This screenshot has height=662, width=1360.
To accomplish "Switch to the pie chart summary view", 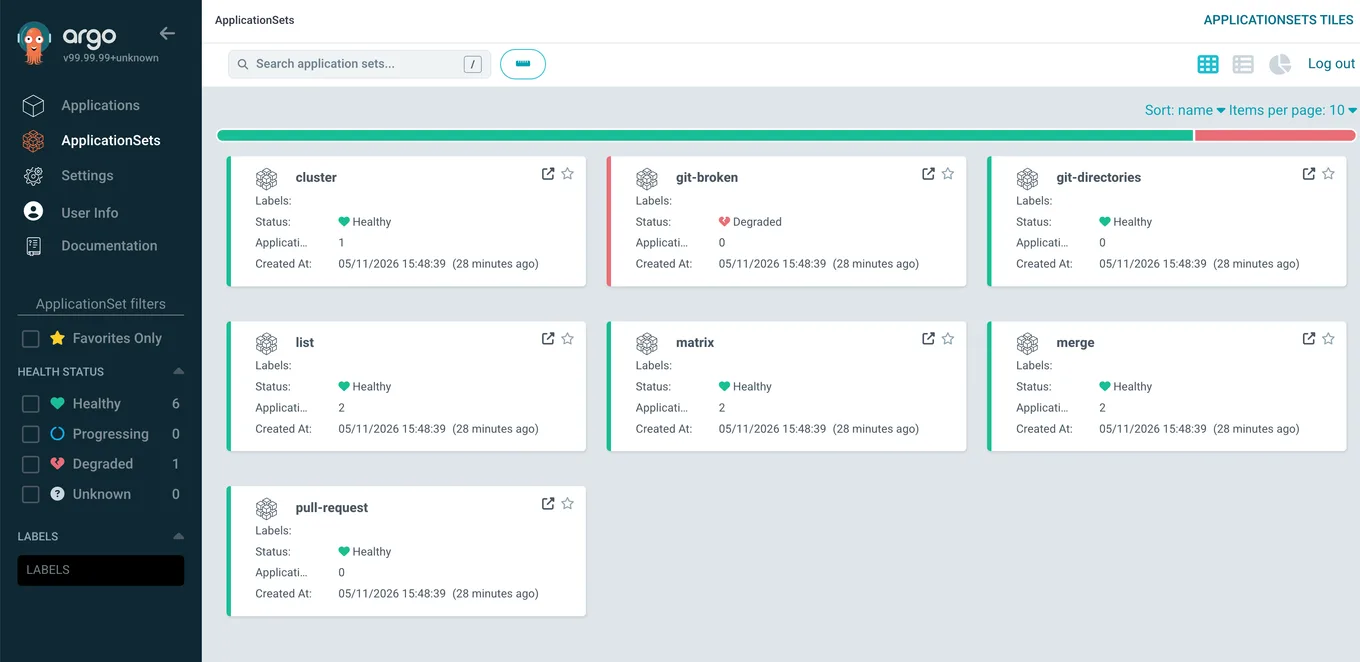I will coord(1280,64).
